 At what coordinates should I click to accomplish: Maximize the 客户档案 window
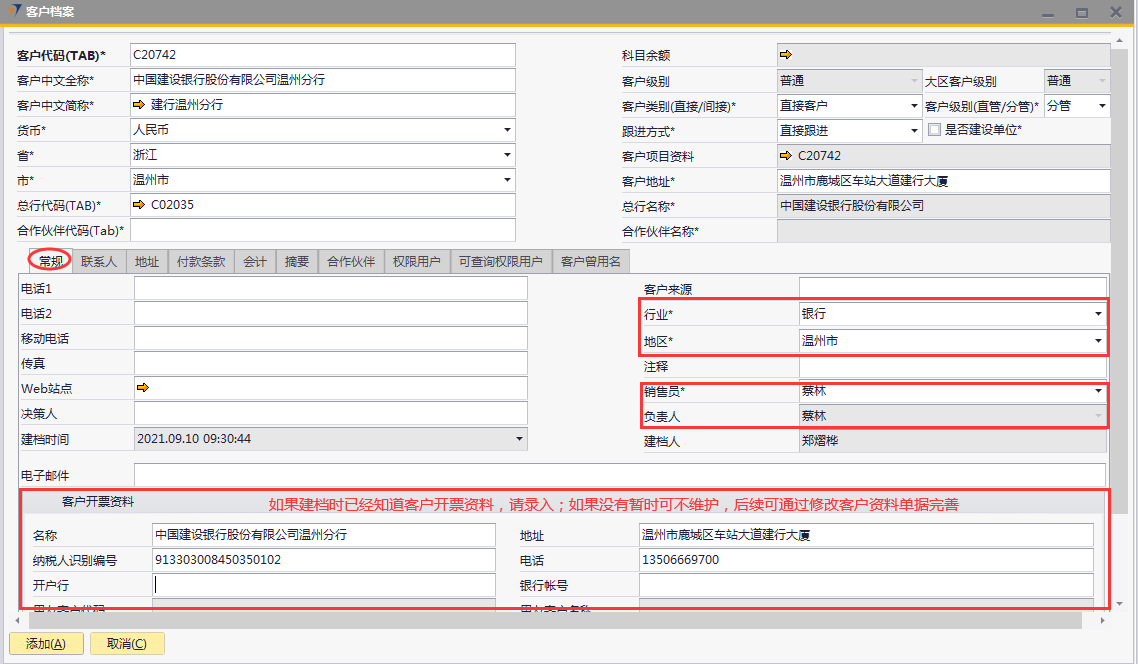1082,13
